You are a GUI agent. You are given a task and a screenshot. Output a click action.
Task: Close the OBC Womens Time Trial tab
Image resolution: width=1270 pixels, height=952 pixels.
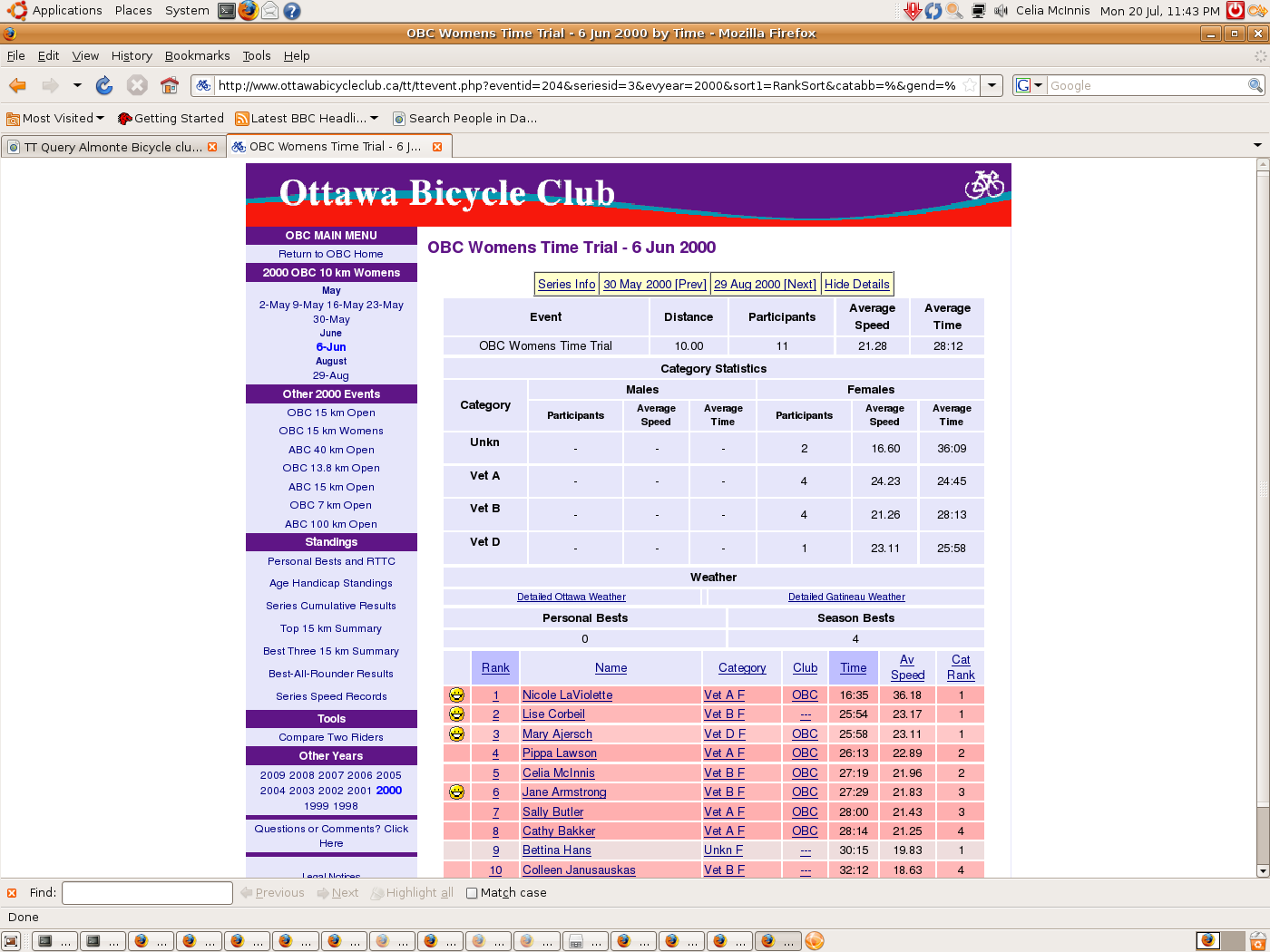[x=437, y=147]
